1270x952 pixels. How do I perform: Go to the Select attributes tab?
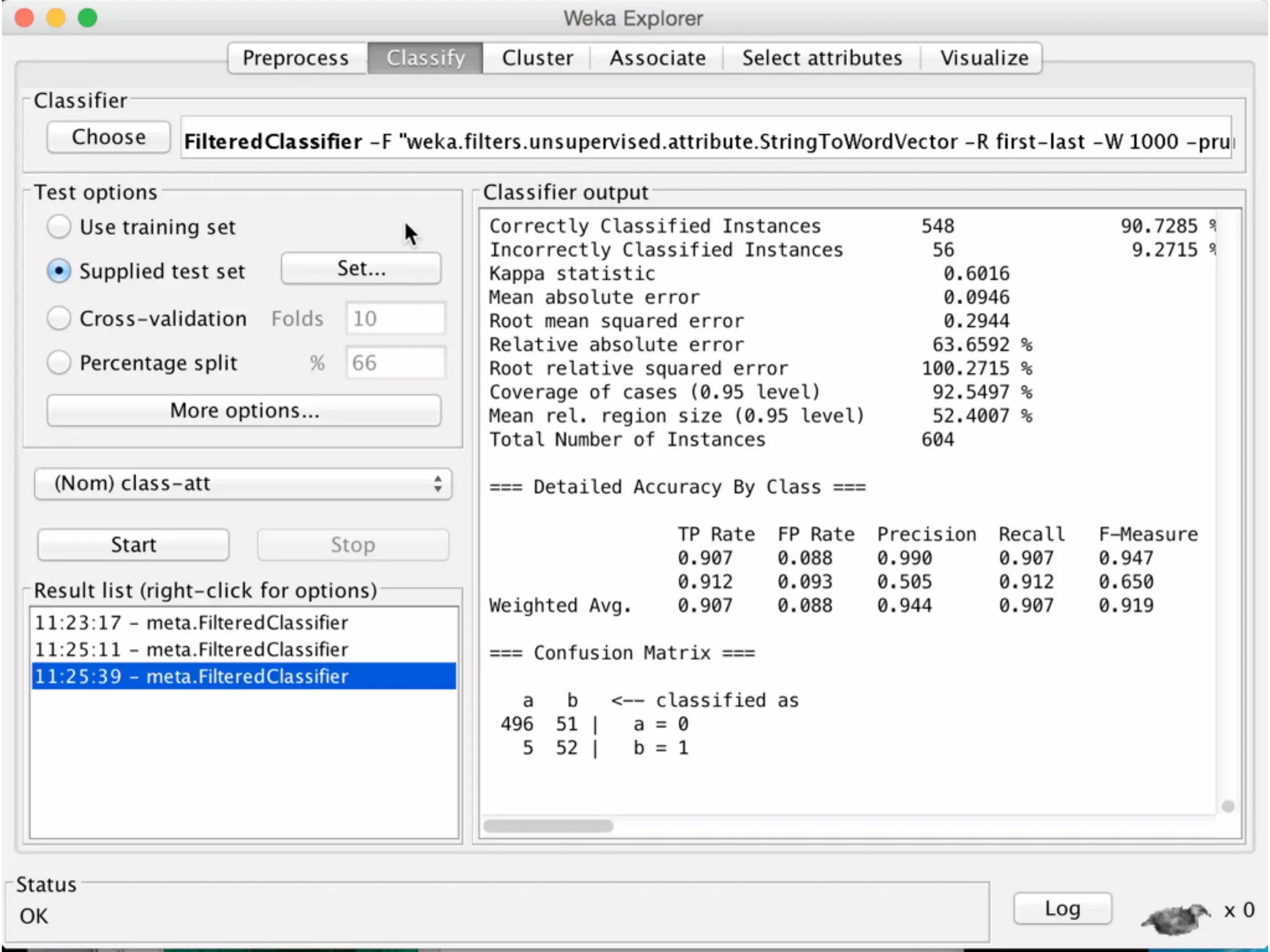(x=822, y=58)
